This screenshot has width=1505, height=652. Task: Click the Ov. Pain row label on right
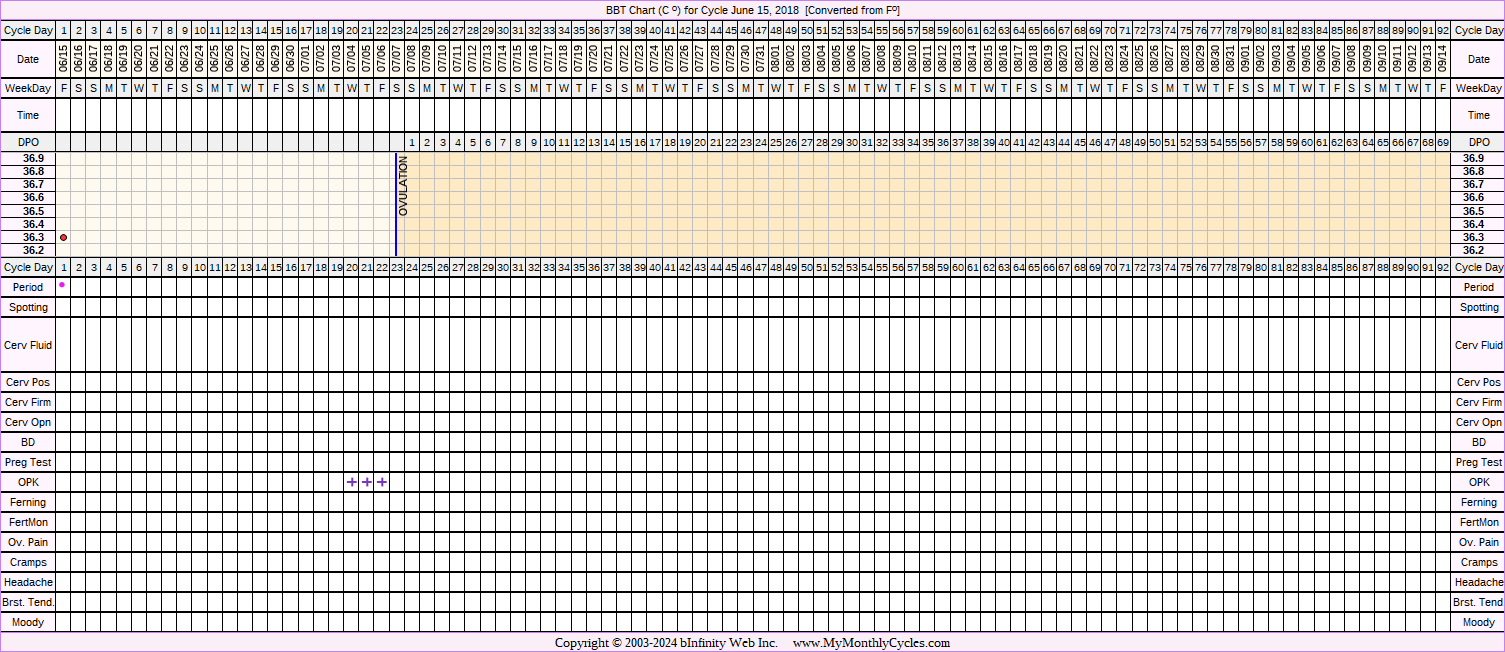[x=1478, y=542]
